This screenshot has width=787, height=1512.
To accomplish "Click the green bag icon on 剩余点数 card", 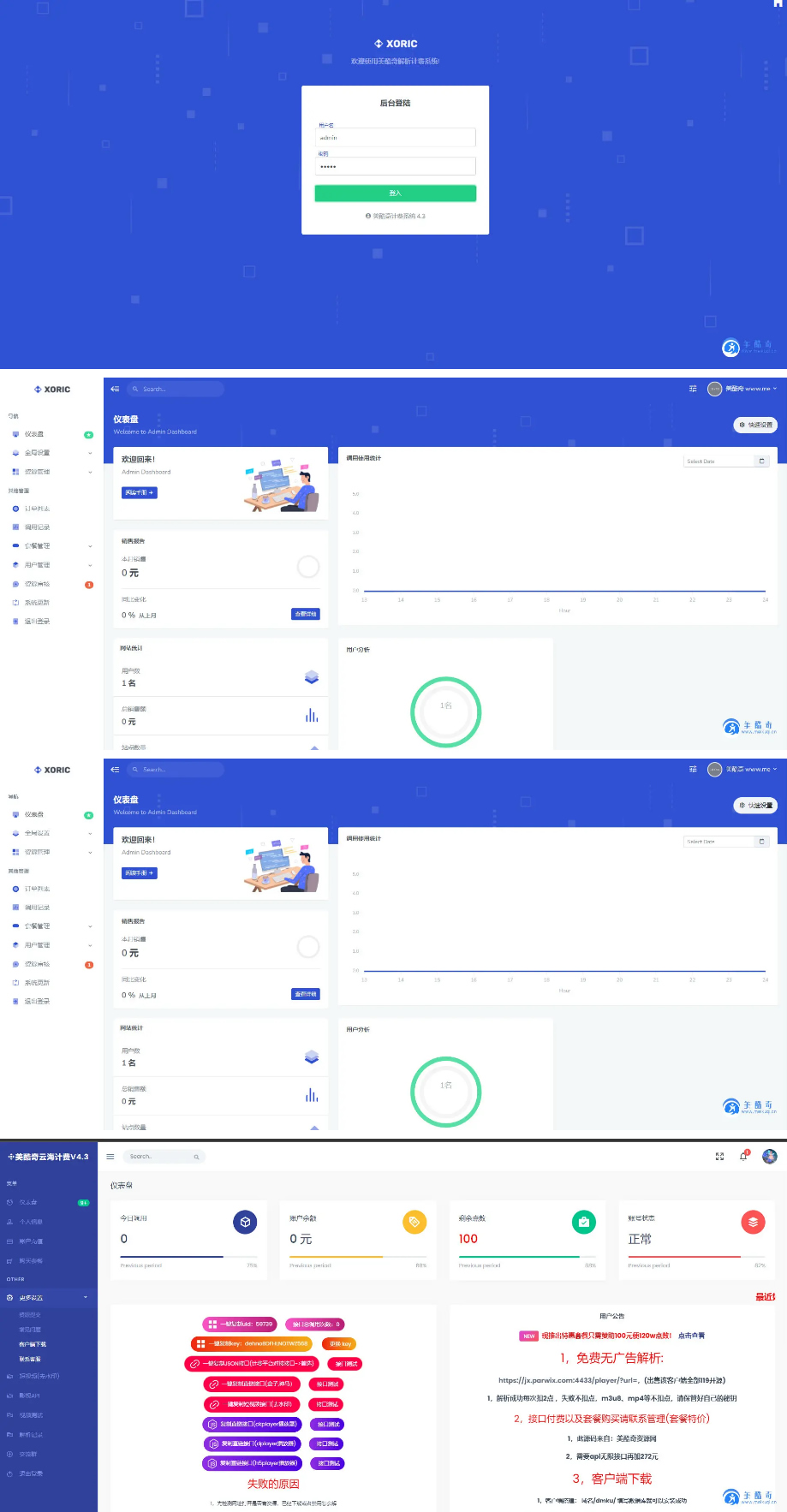I will (x=583, y=1222).
